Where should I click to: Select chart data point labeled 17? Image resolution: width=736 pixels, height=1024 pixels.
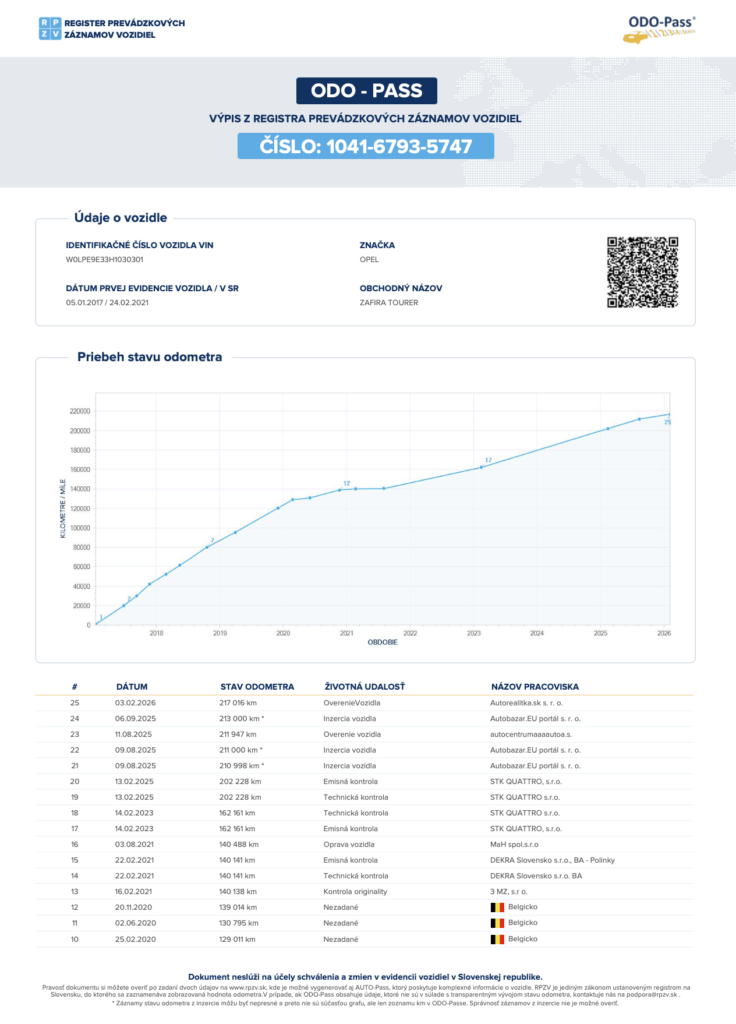tap(481, 467)
